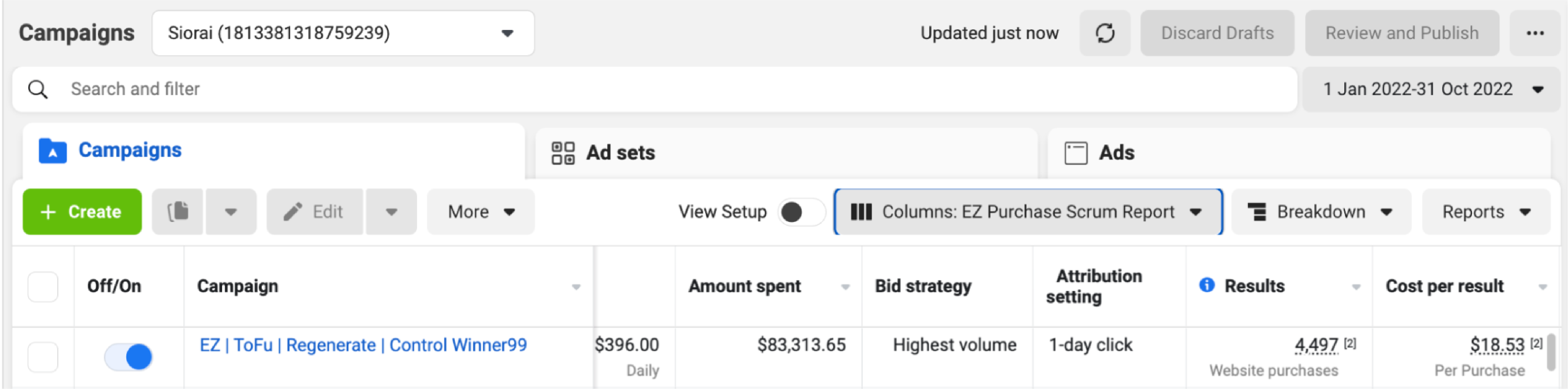
Task: Click the Results info icon
Action: [x=1206, y=286]
